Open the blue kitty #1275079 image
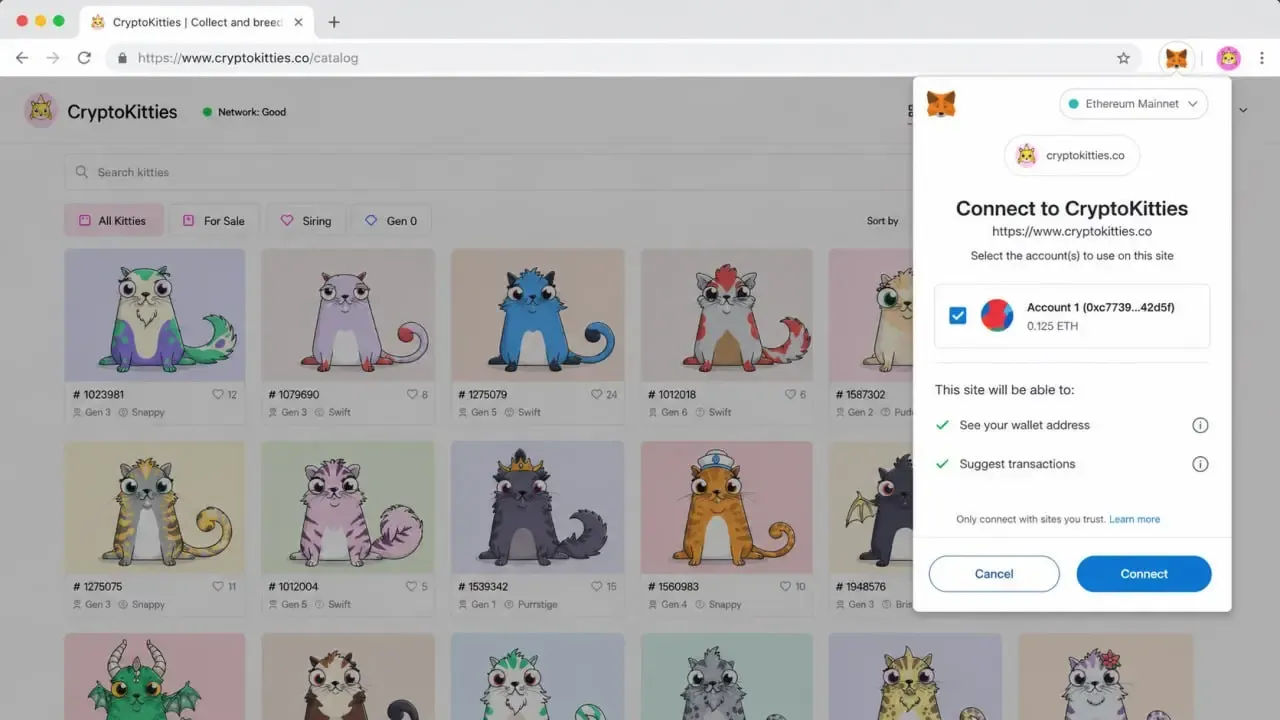 pyautogui.click(x=538, y=315)
